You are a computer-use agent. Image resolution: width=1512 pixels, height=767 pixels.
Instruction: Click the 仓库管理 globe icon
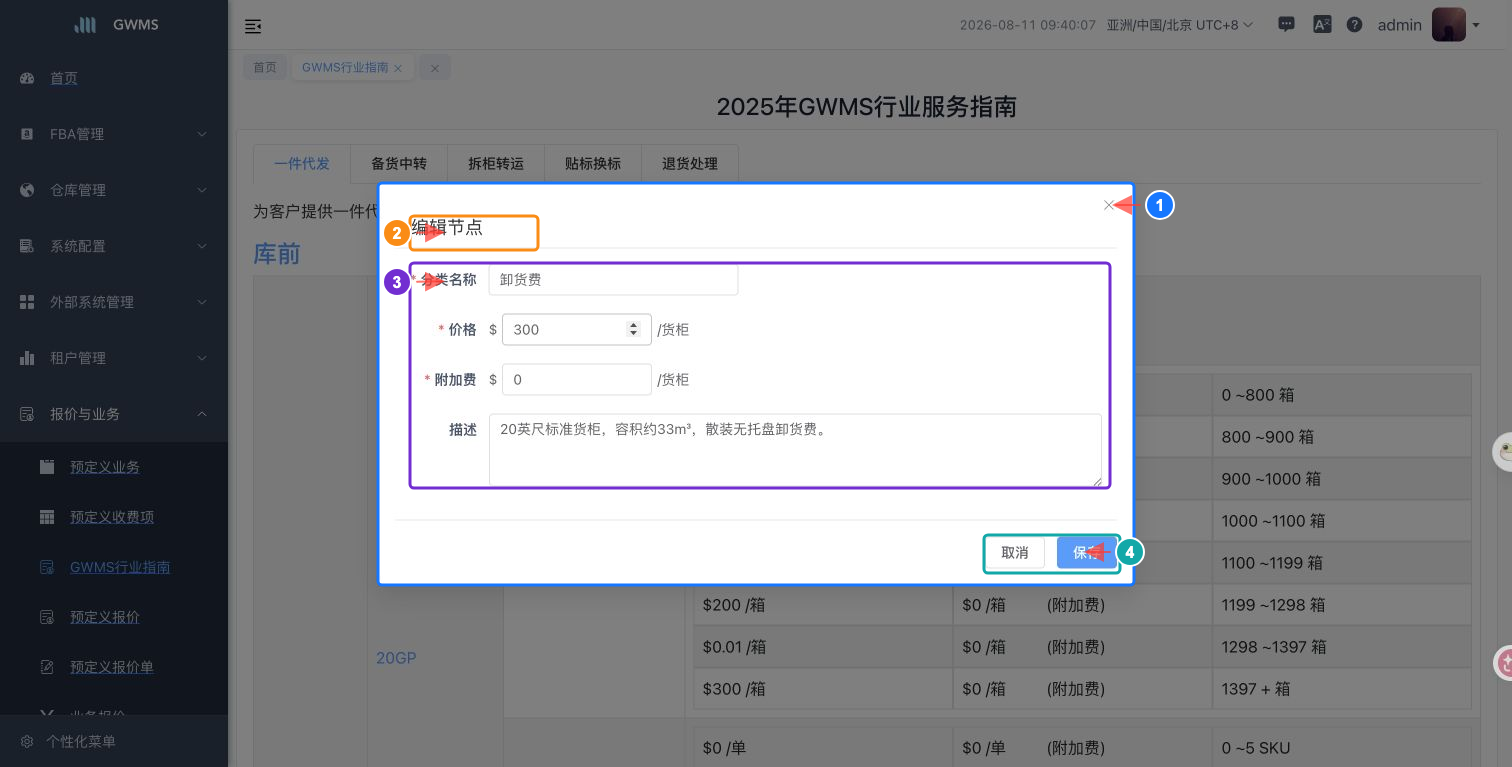(27, 190)
